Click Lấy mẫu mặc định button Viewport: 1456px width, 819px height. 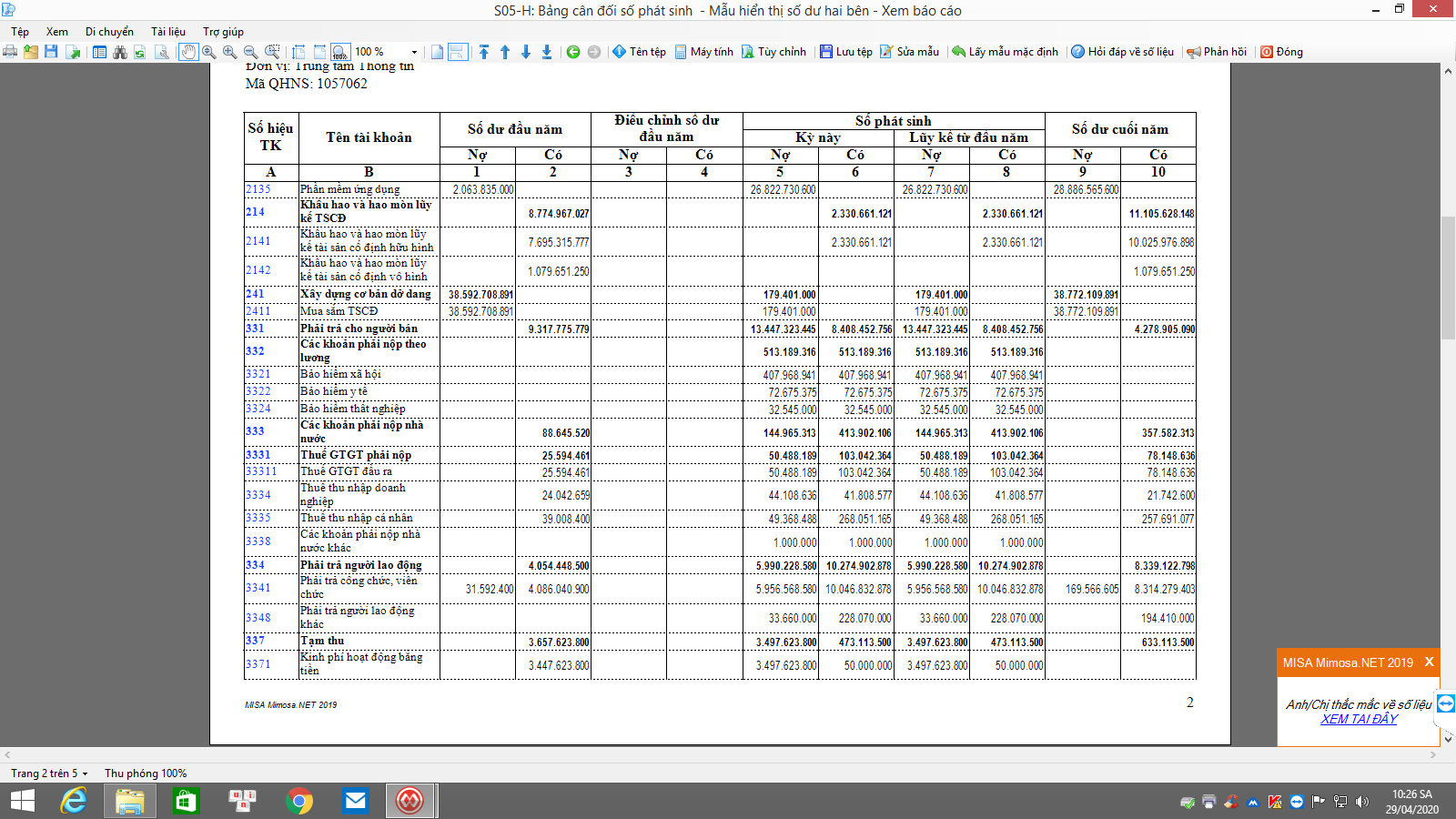coord(1005,52)
